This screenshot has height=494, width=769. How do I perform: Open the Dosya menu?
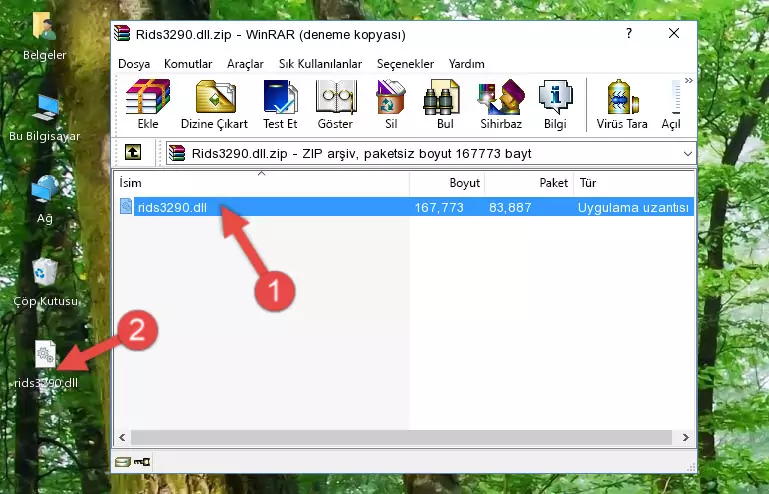[x=134, y=64]
